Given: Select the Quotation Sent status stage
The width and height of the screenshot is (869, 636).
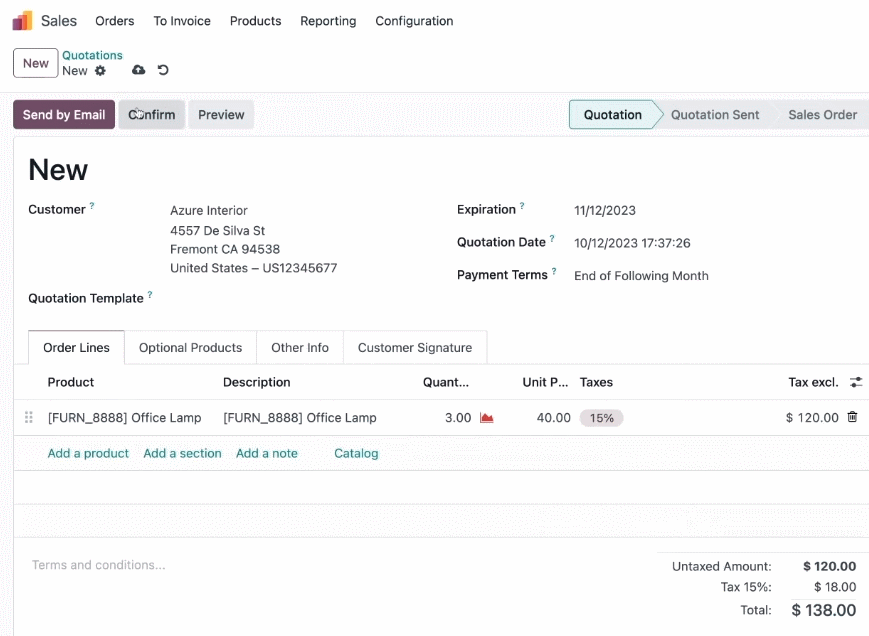Looking at the screenshot, I should (715, 115).
